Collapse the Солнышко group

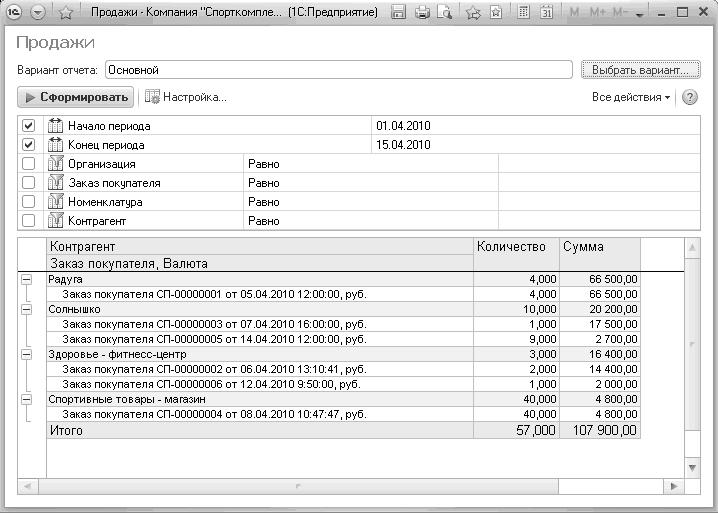tap(27, 309)
